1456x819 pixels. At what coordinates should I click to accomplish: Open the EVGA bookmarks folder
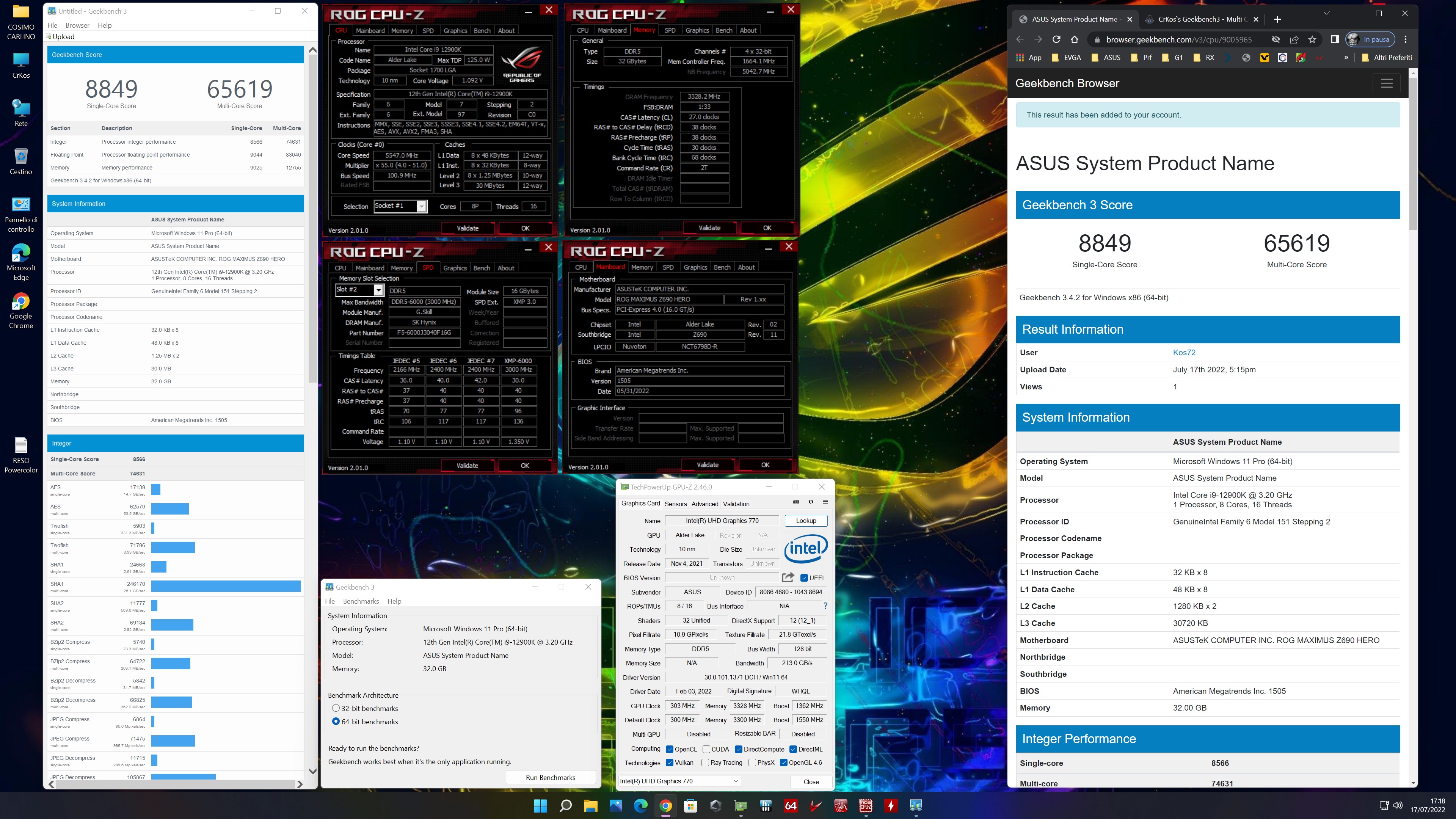pyautogui.click(x=1066, y=58)
